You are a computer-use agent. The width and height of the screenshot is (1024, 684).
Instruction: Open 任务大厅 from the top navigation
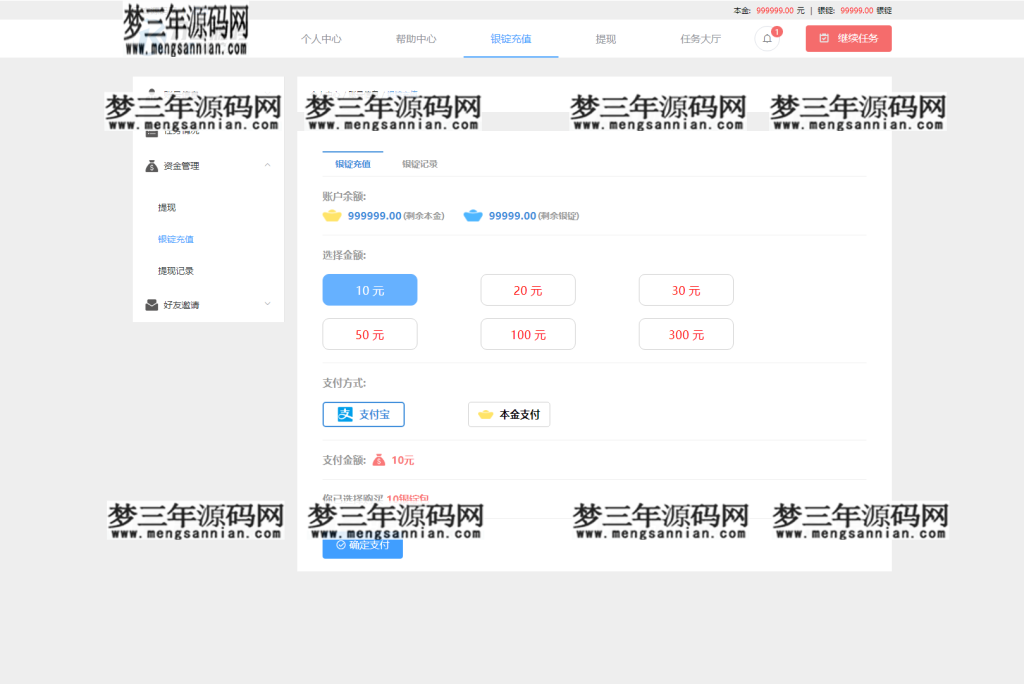coord(699,38)
